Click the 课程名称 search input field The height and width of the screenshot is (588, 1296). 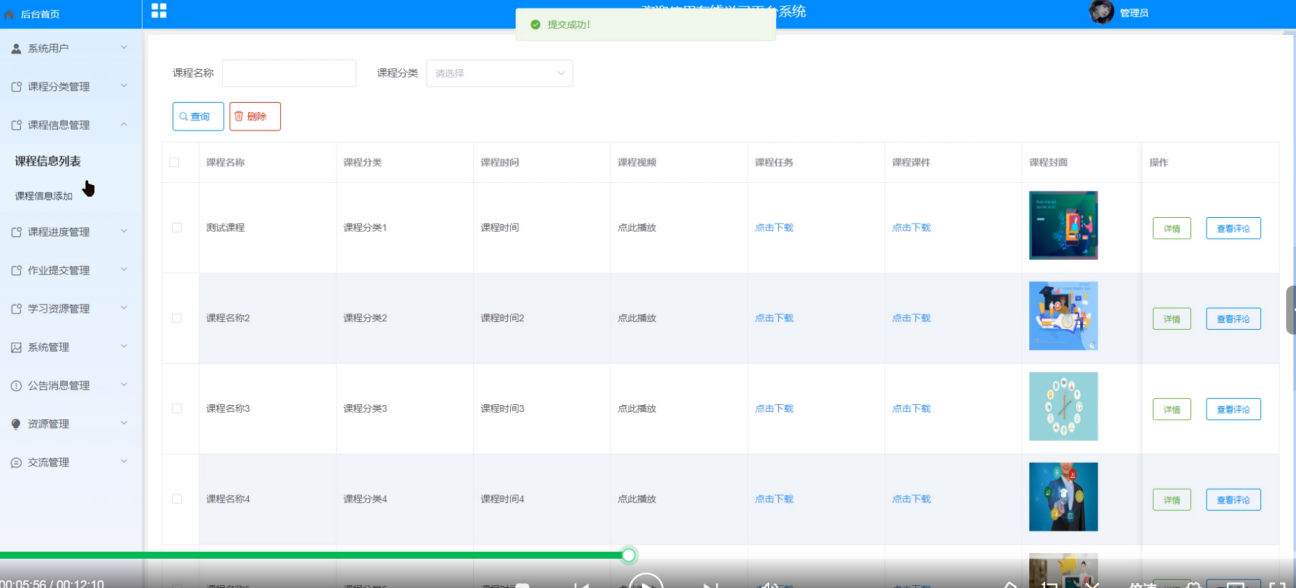[x=289, y=73]
